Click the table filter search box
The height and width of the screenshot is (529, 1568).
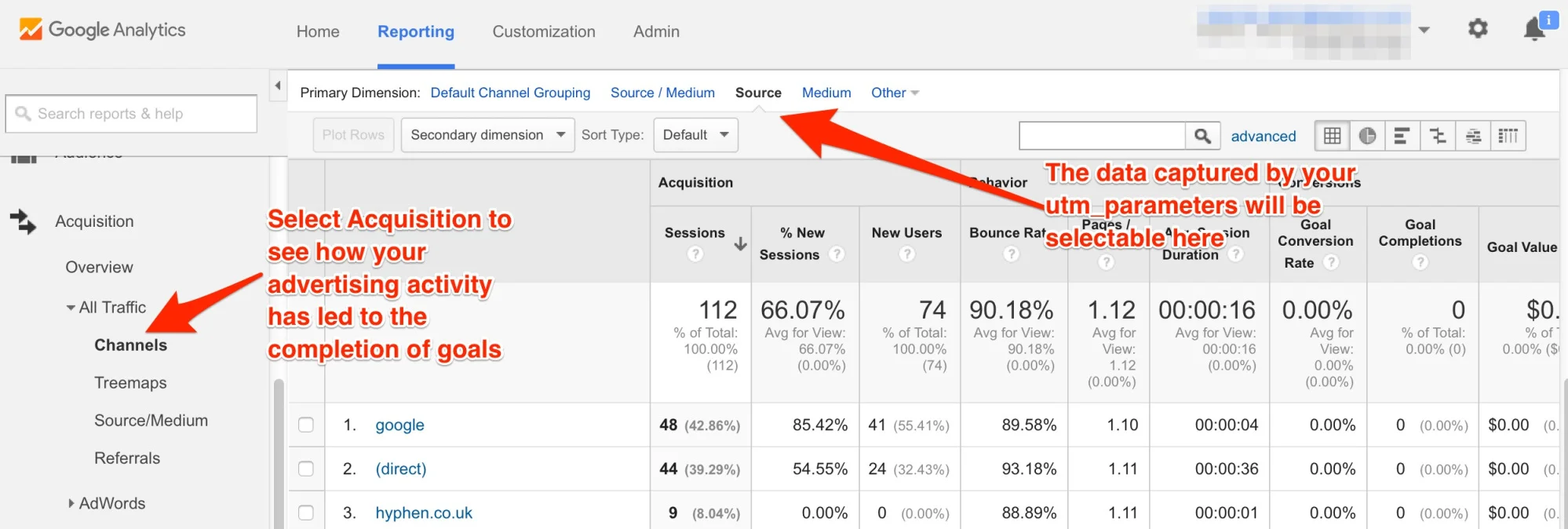tap(1102, 136)
